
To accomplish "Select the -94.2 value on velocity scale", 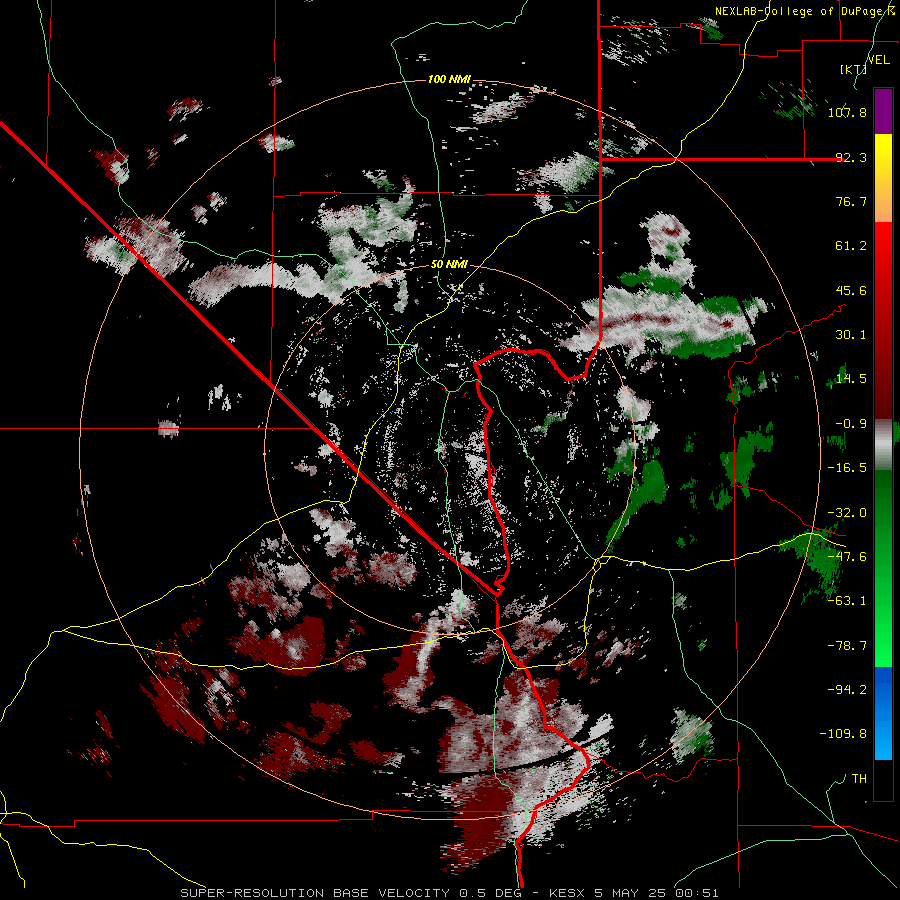I will click(x=847, y=690).
